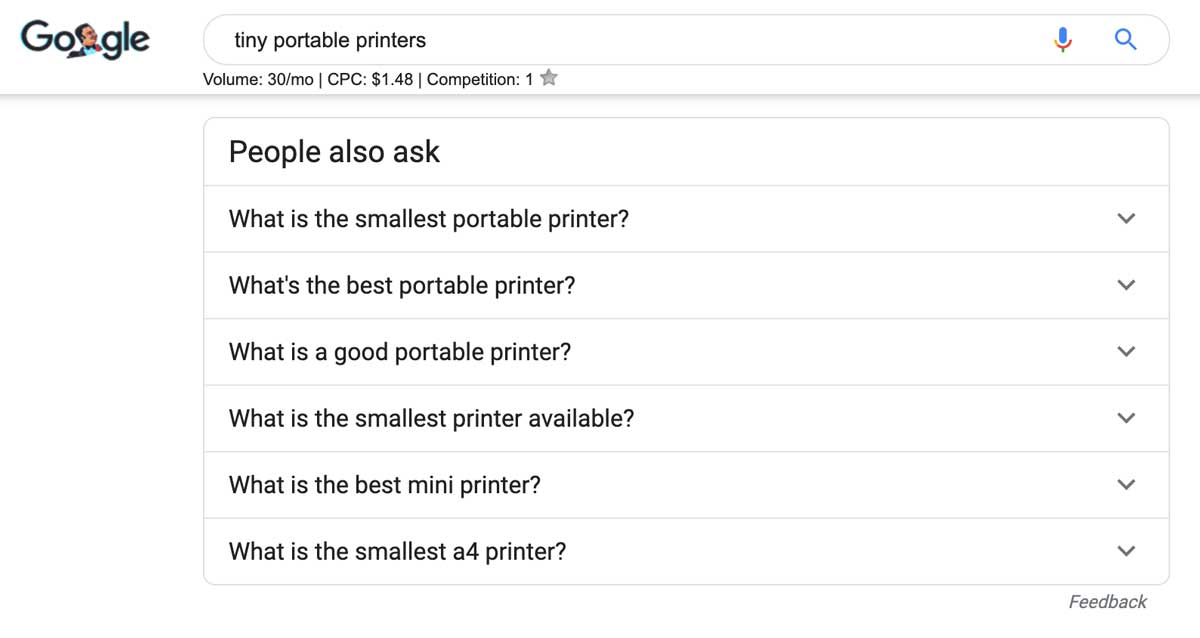Star the keyword next to Competition
This screenshot has width=1200, height=638.
[548, 78]
